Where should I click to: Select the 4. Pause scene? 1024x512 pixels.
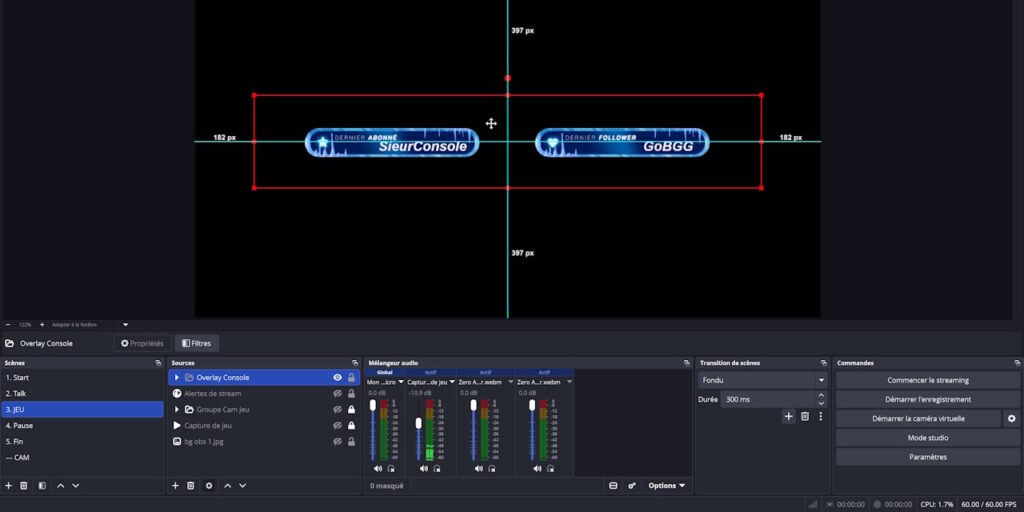(82, 426)
